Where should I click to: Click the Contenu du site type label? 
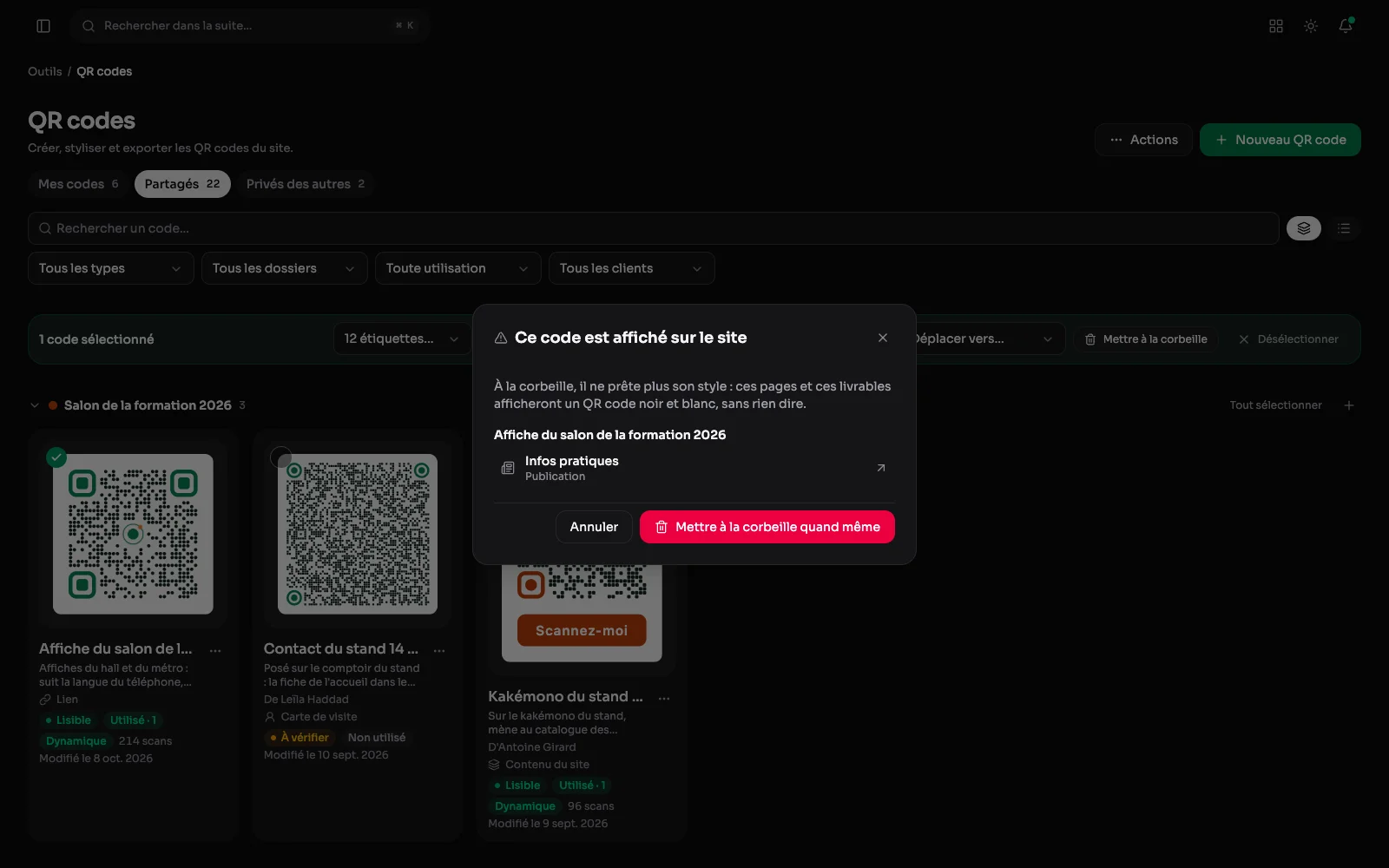click(x=547, y=765)
